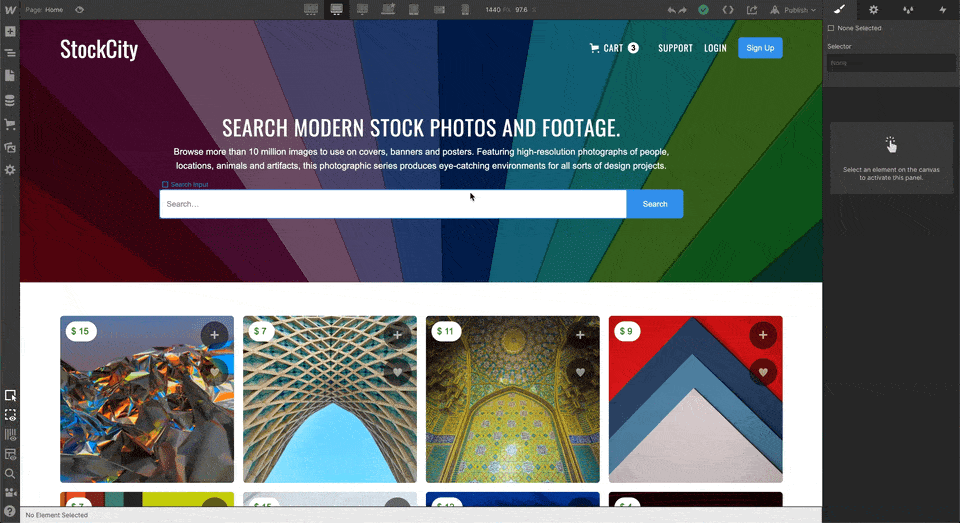
Task: Click the blue Search button
Action: (654, 204)
